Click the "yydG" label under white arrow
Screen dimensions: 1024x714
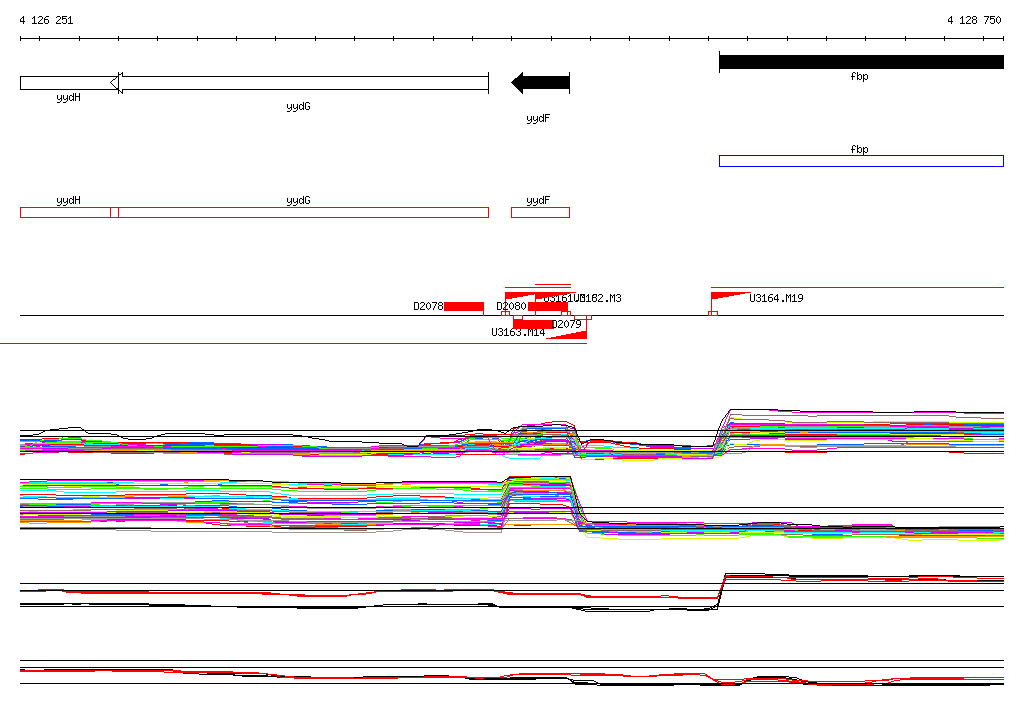click(x=298, y=106)
